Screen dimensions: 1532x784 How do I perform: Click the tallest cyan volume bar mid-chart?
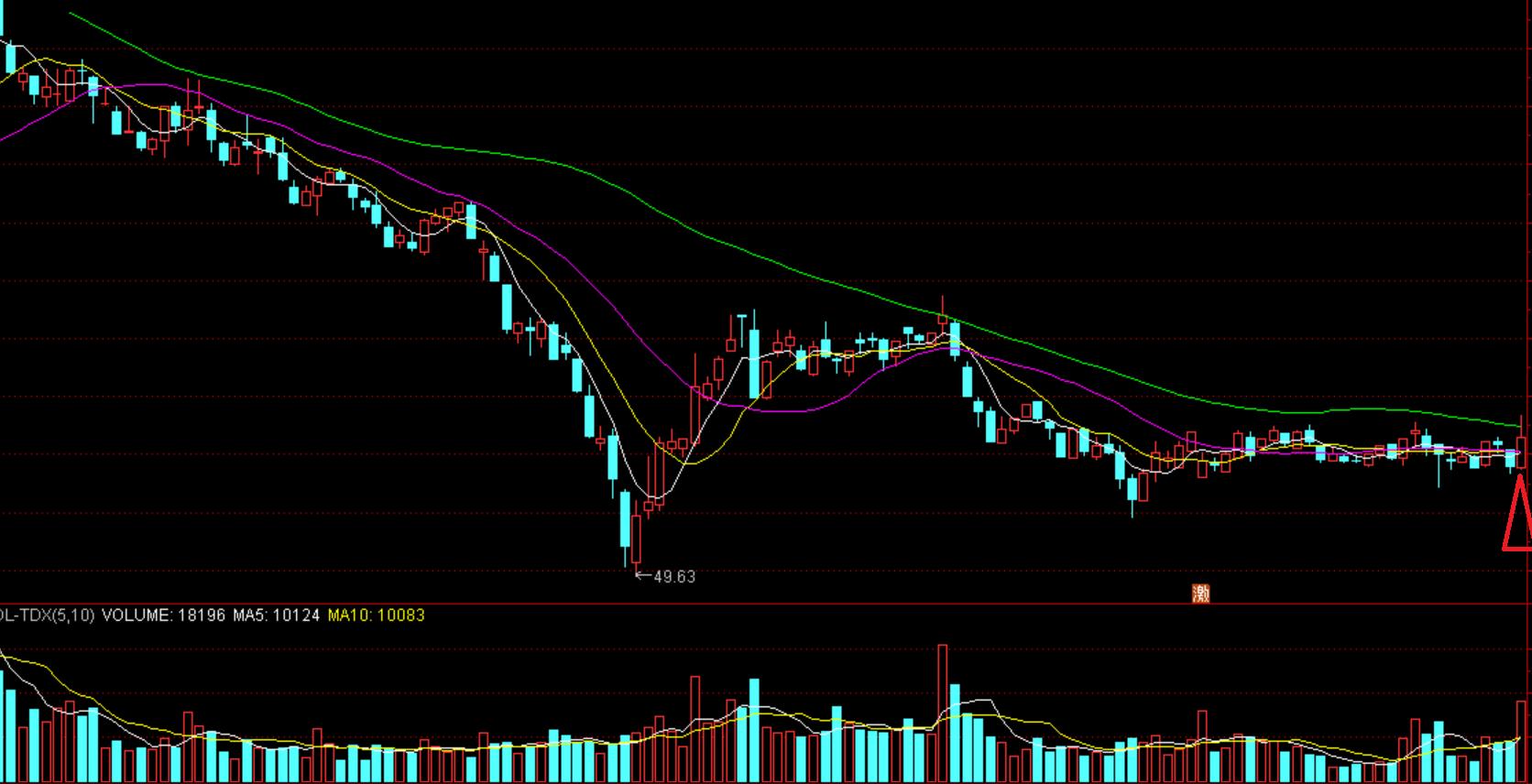[755, 730]
